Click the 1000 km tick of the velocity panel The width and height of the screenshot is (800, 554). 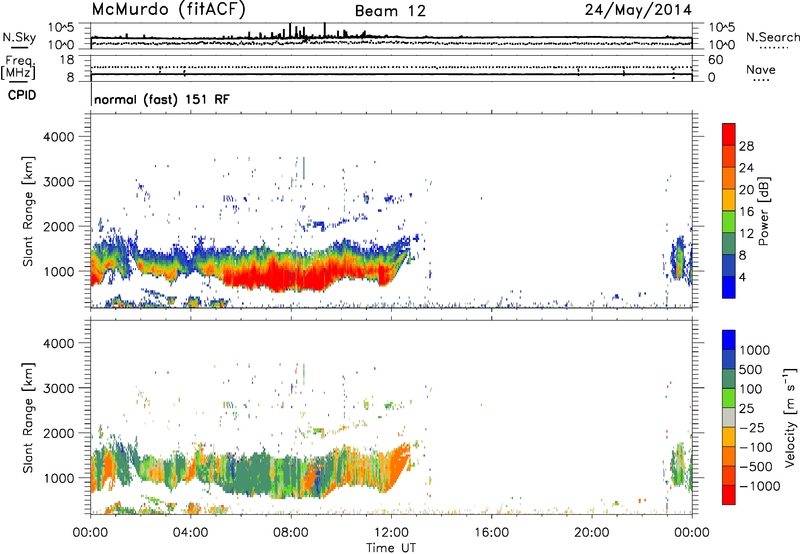tap(58, 478)
